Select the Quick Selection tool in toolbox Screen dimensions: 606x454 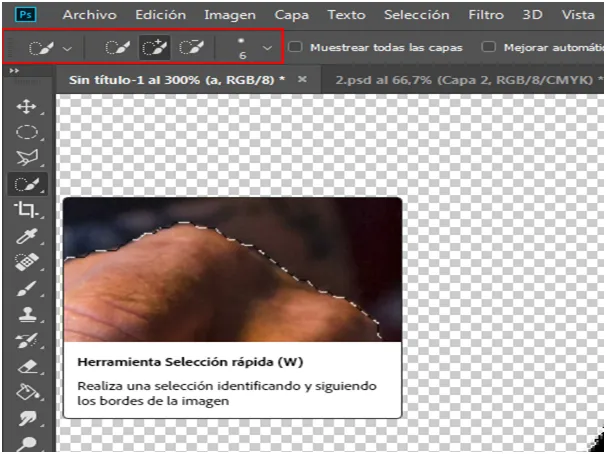click(x=26, y=184)
